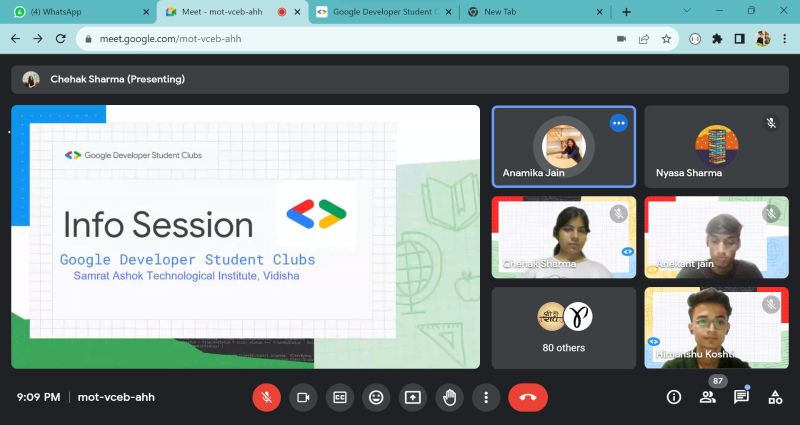The width and height of the screenshot is (800, 425).
Task: Click muted mic icon on Anekant jain tile
Action: click(771, 213)
